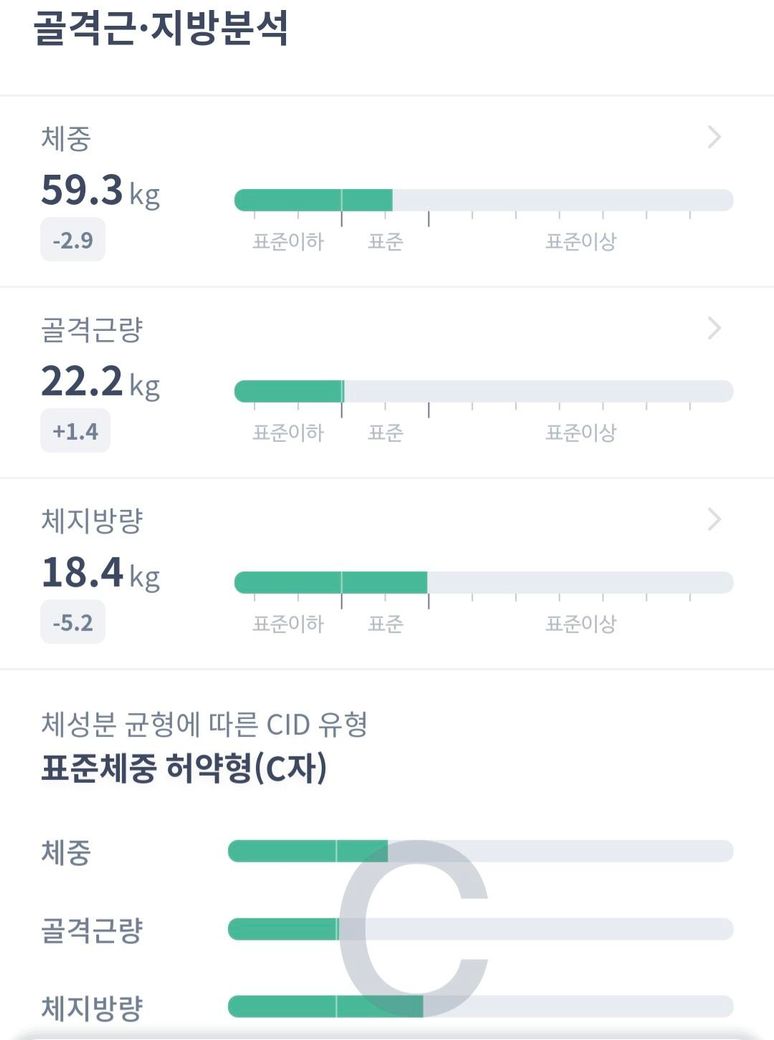The image size is (774, 1040).
Task: Click the 골격근량 progress bar in top section
Action: tap(483, 391)
